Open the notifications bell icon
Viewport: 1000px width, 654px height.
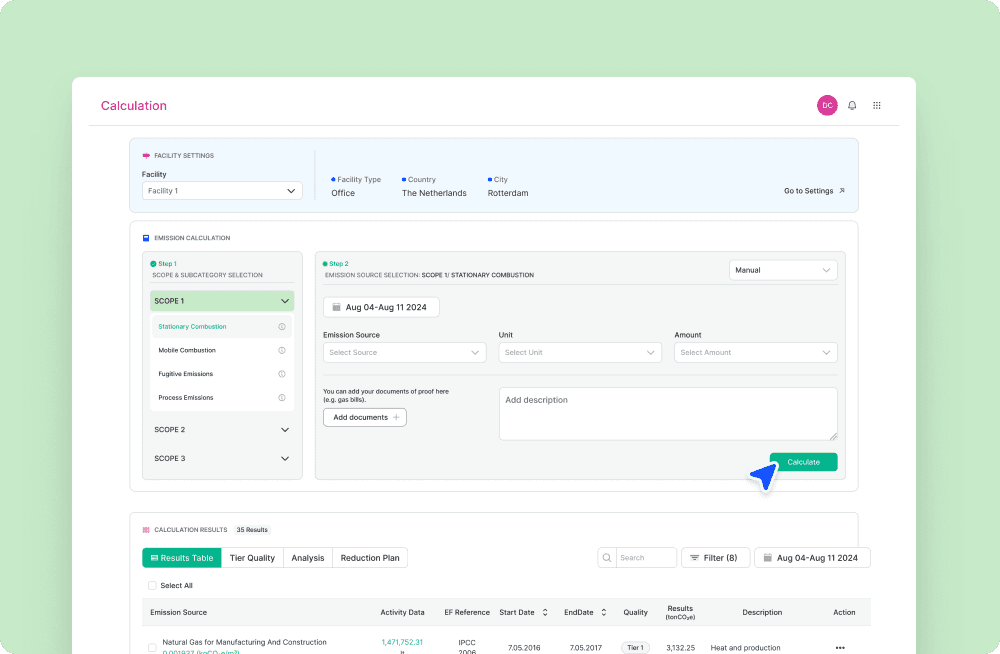click(x=851, y=105)
